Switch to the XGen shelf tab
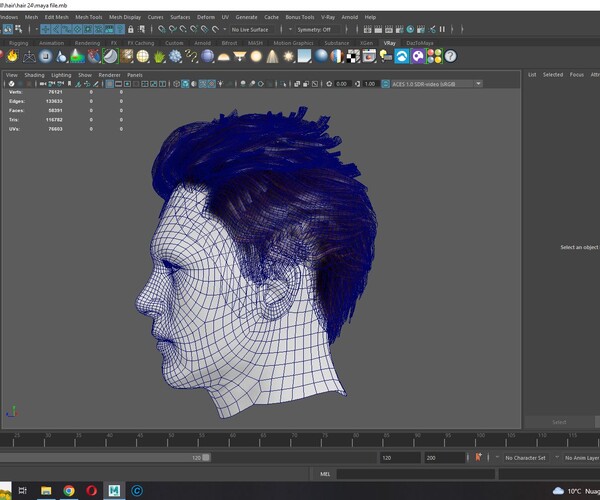The width and height of the screenshot is (600, 500). (366, 43)
